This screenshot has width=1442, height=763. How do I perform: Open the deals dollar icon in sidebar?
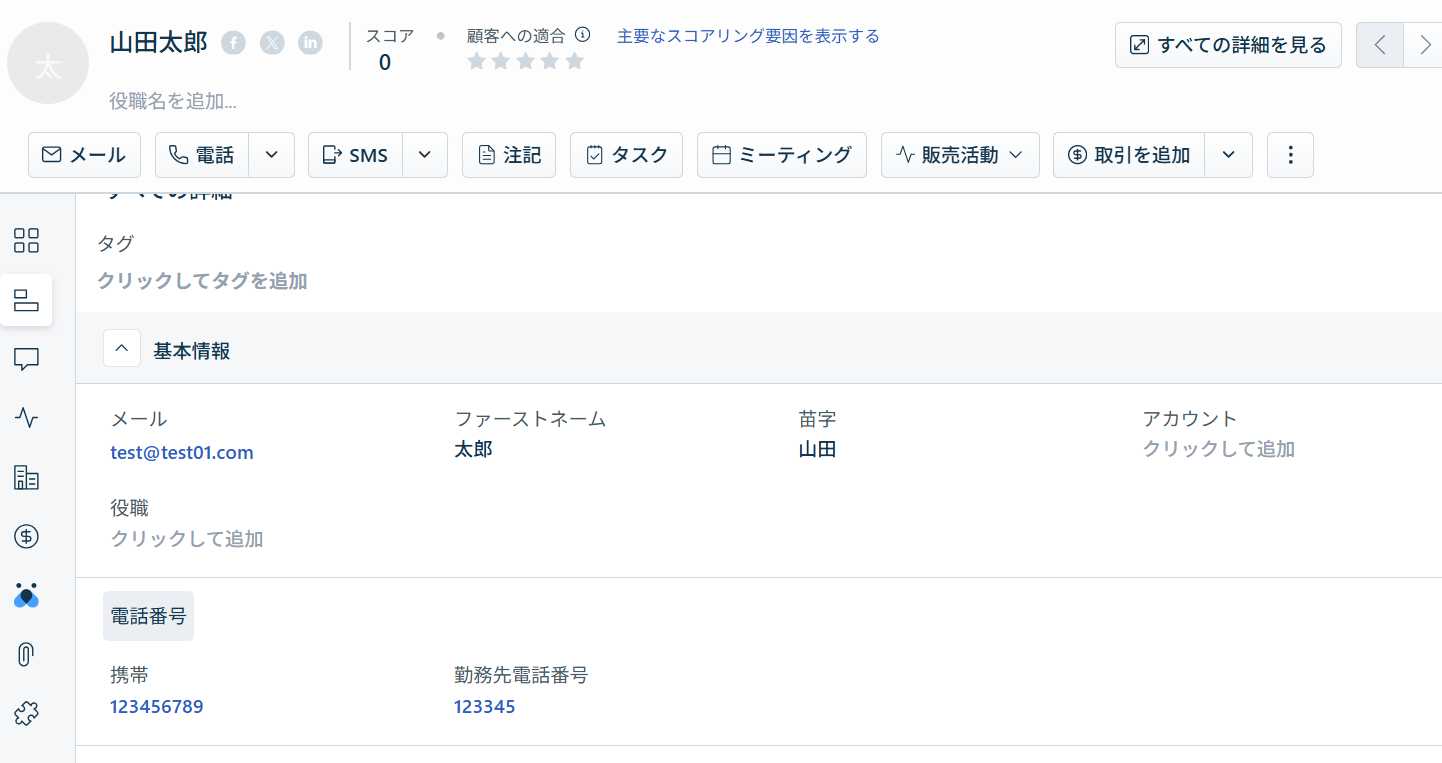[27, 537]
